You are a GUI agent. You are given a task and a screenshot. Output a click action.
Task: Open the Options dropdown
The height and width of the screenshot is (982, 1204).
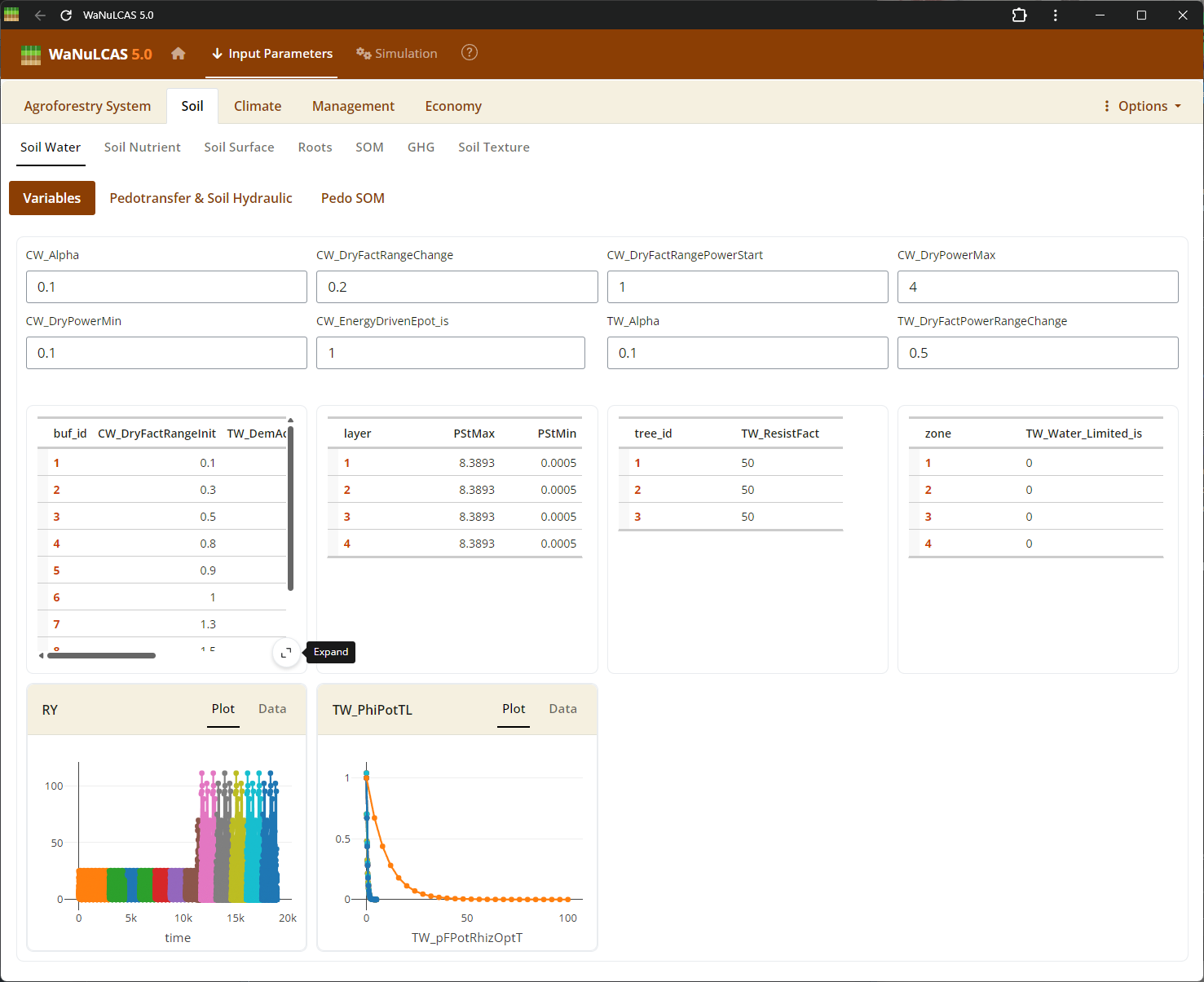(x=1142, y=106)
